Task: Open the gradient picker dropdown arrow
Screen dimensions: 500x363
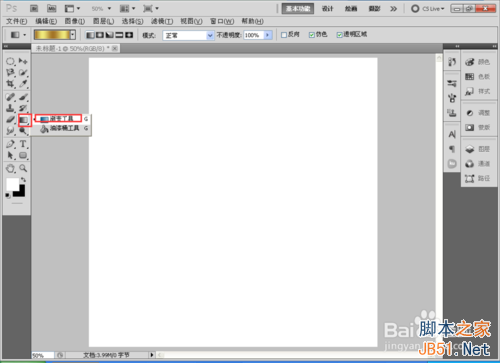Action: coord(73,35)
